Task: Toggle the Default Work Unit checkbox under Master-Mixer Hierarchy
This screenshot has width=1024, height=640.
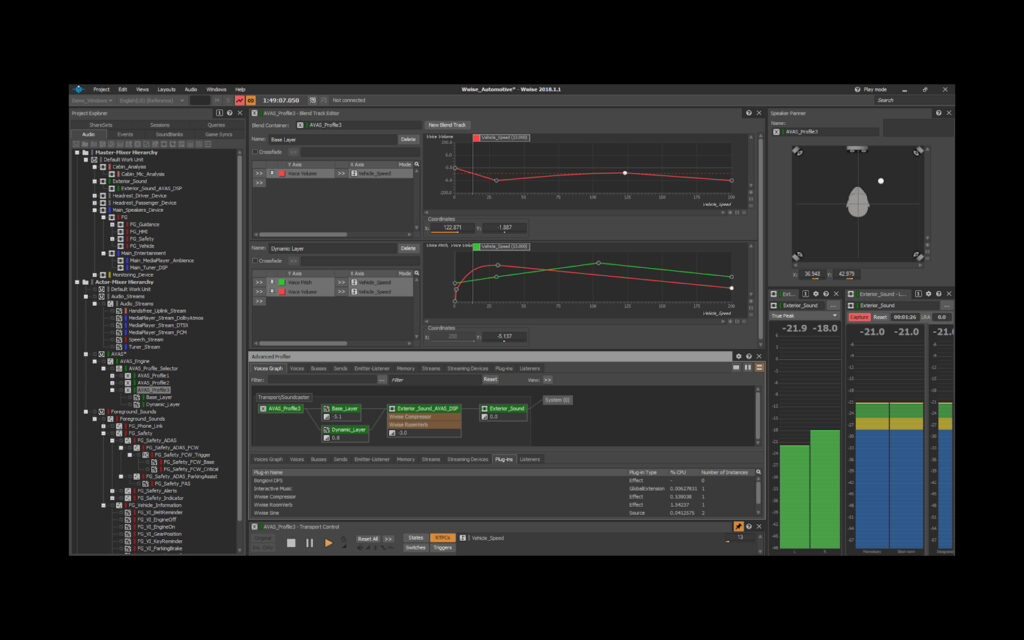Action: pyautogui.click(x=95, y=160)
